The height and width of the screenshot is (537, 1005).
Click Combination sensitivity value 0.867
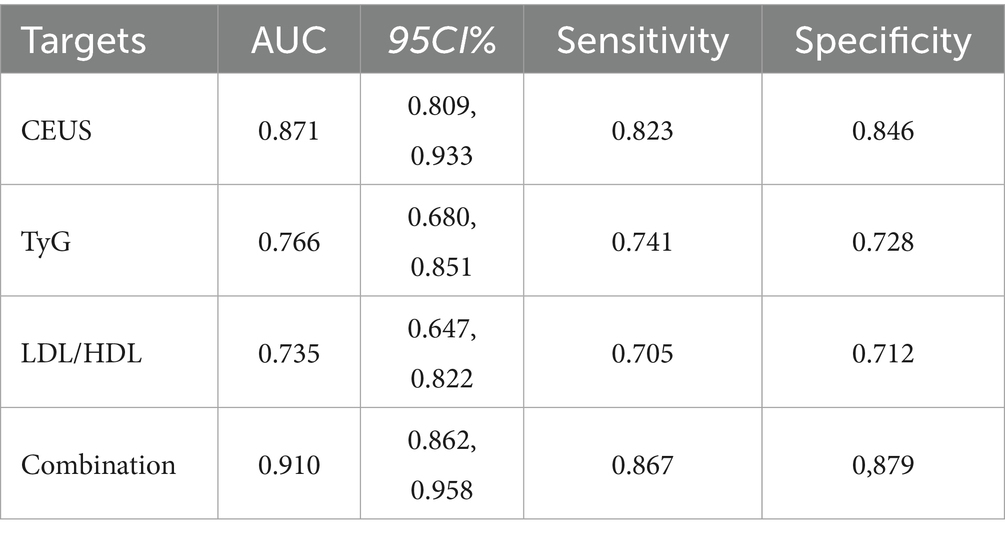(x=643, y=465)
